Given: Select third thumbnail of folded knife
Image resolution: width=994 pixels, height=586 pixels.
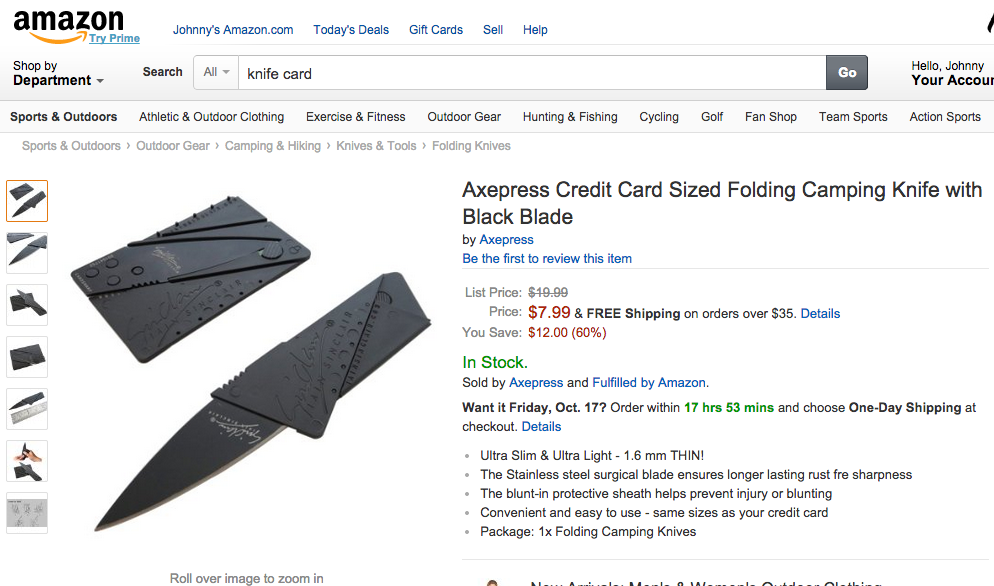Looking at the screenshot, I should 27,305.
